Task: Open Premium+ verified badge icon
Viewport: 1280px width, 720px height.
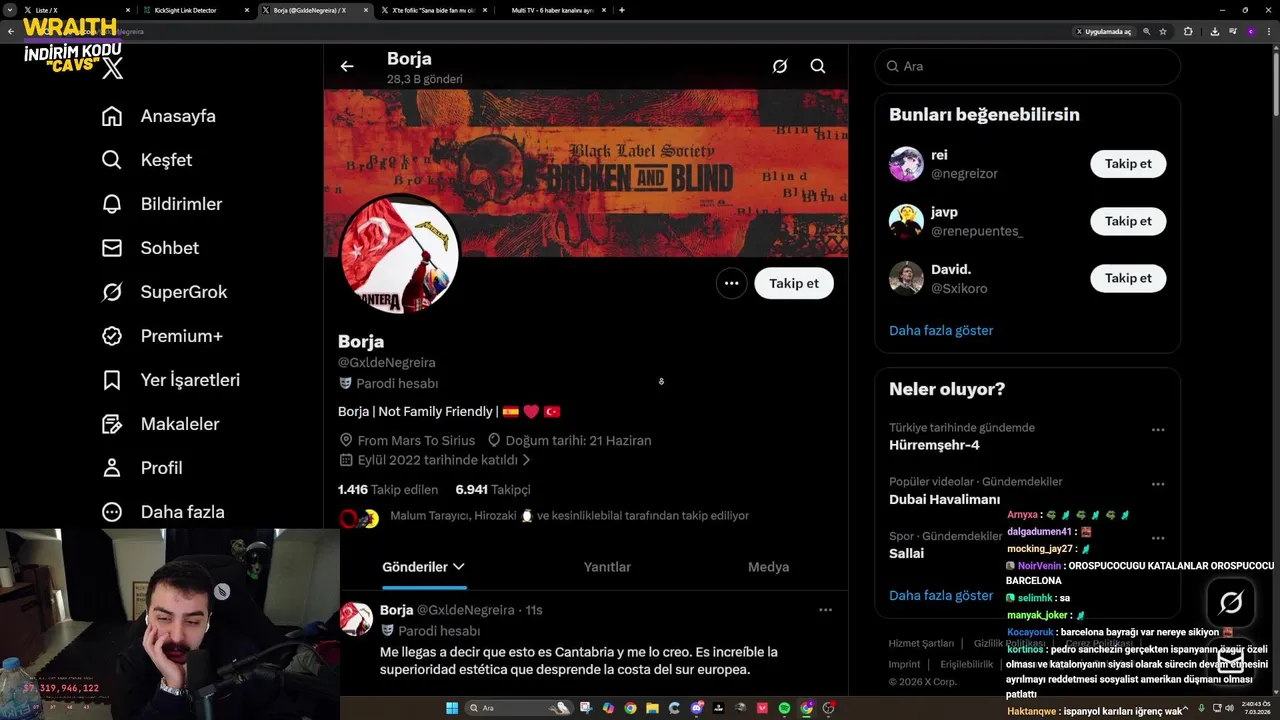Action: coord(112,336)
